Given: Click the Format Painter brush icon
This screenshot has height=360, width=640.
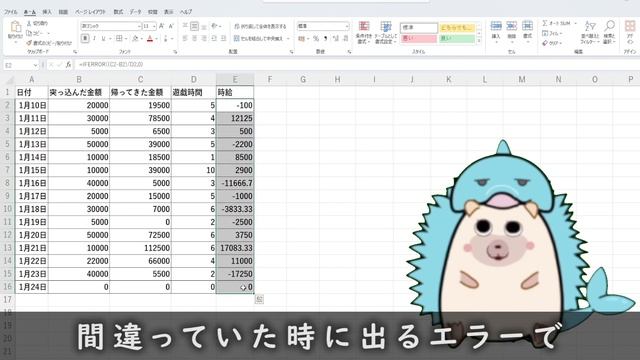Looking at the screenshot, I should pos(29,42).
